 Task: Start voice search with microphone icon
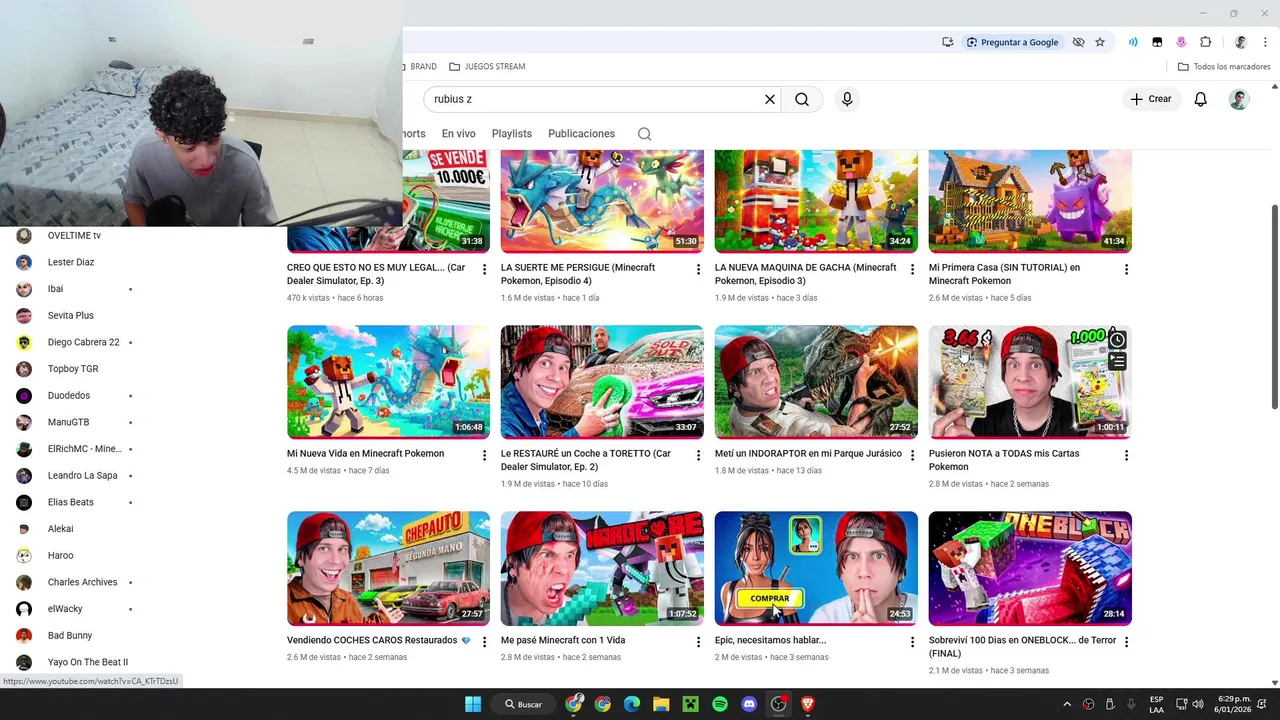pyautogui.click(x=847, y=99)
